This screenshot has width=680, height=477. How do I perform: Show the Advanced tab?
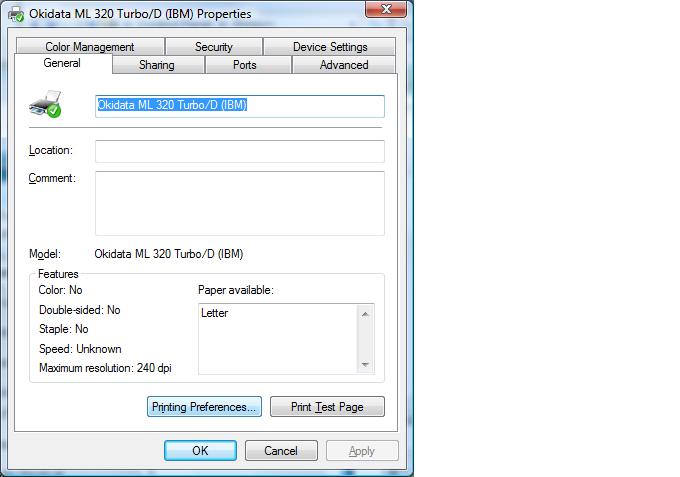(x=343, y=65)
